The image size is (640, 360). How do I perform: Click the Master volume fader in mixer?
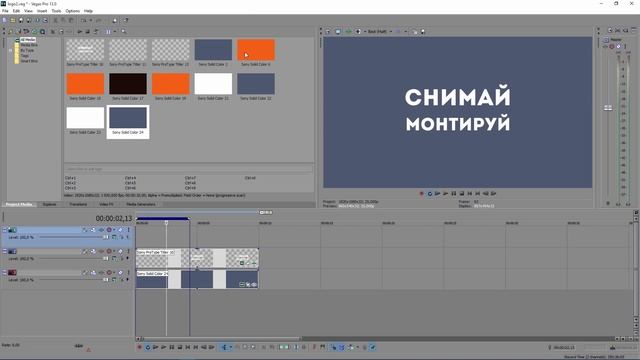608,108
